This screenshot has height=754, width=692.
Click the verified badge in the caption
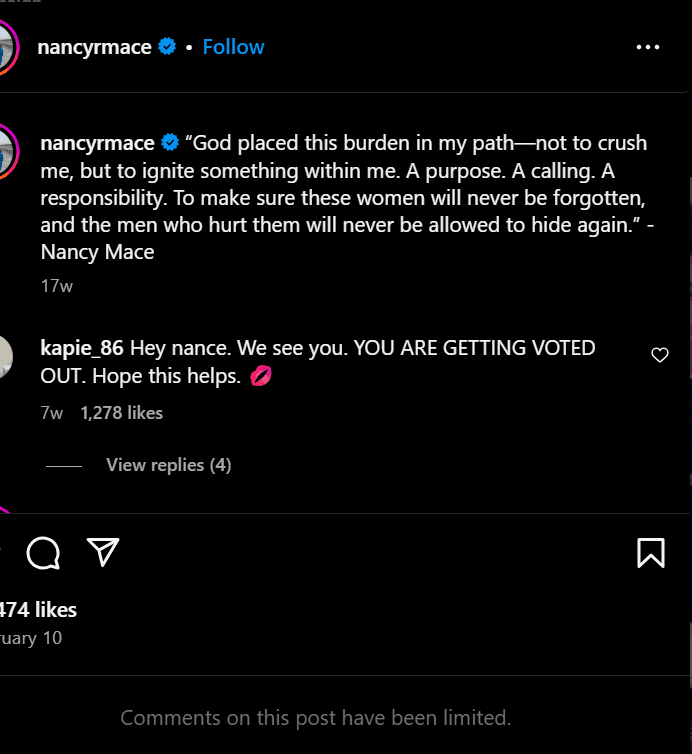click(170, 142)
